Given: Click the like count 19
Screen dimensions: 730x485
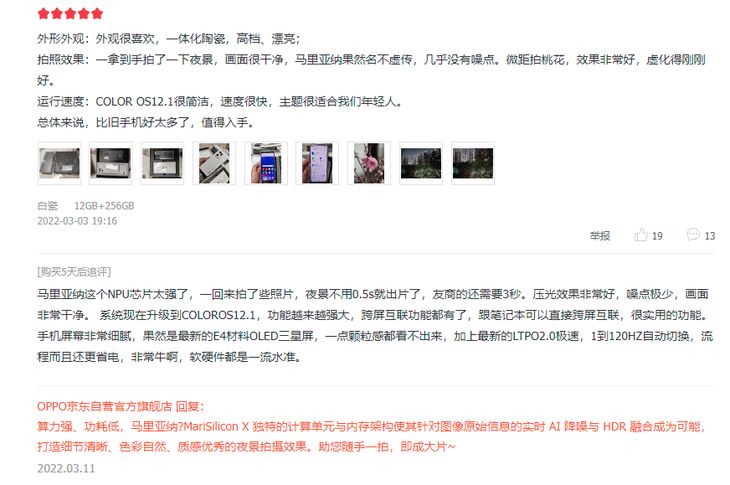Looking at the screenshot, I should [657, 236].
